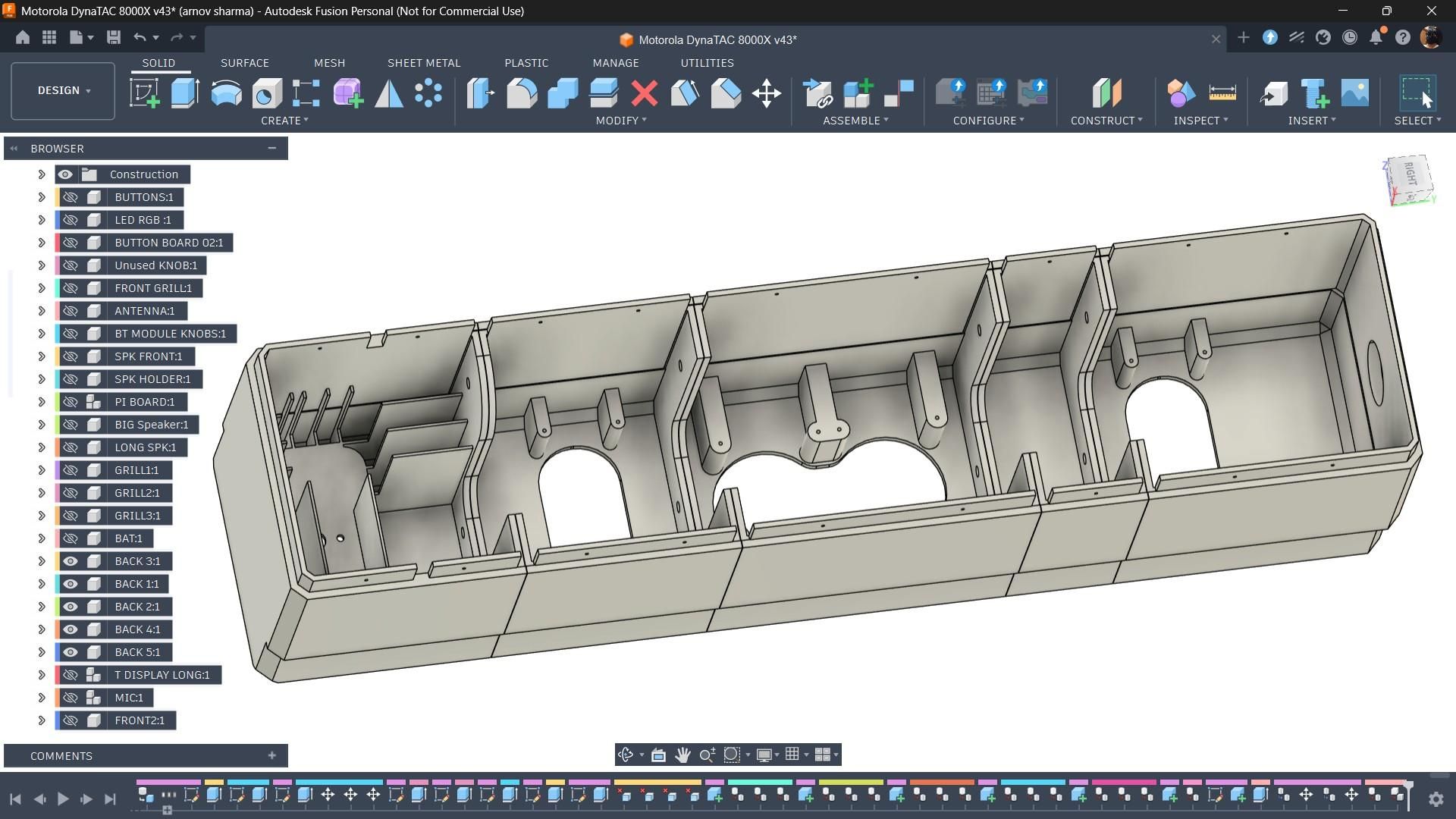This screenshot has width=1456, height=819.
Task: Add a new comment
Action: click(x=271, y=755)
